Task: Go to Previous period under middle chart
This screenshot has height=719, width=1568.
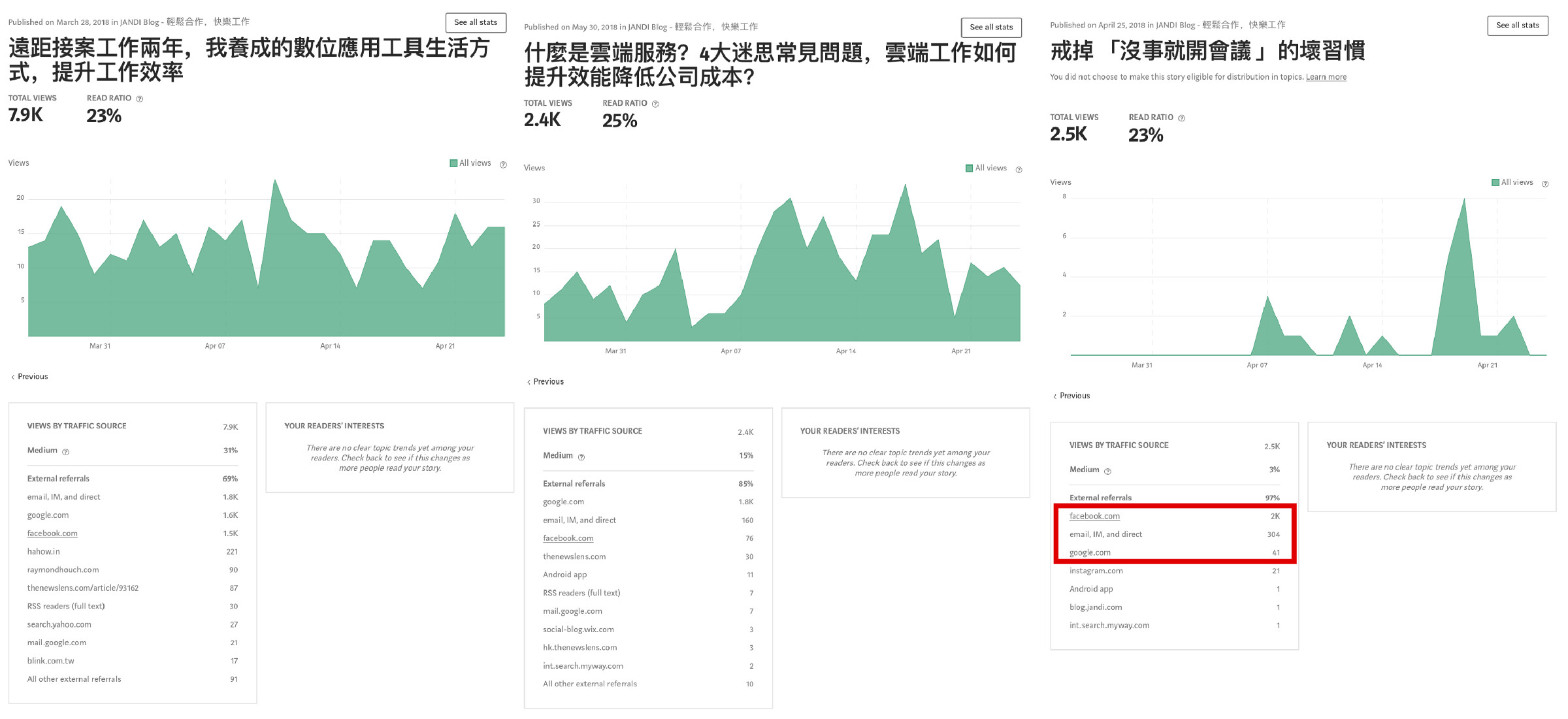Action: pos(546,382)
